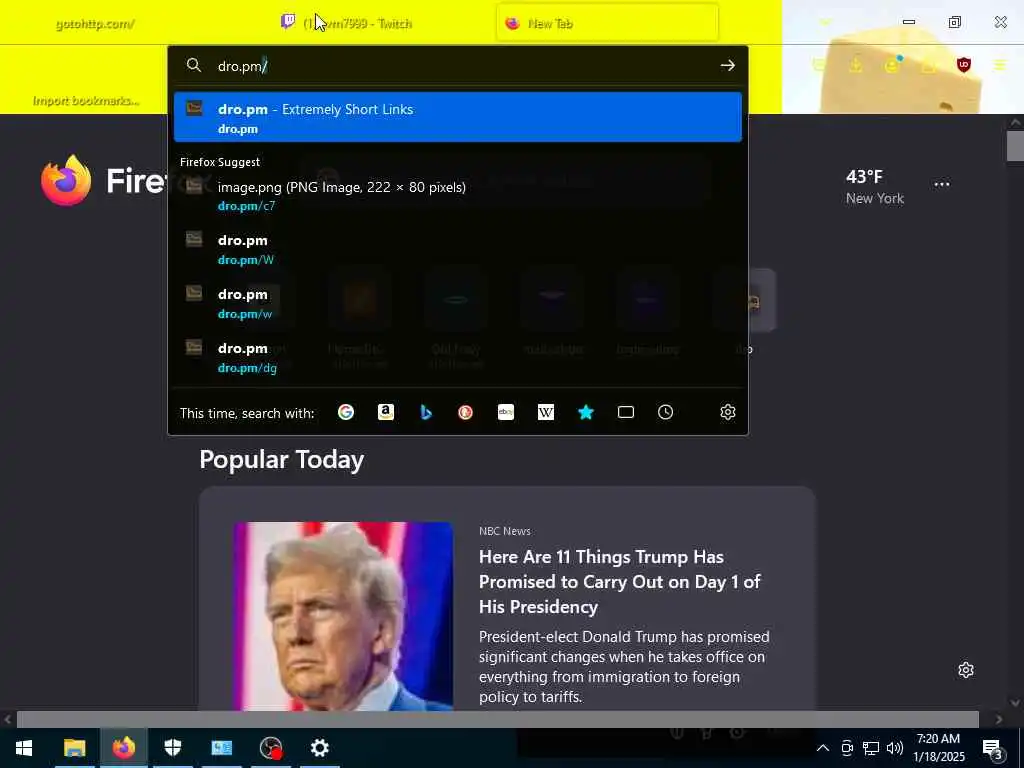Open uBlock Origin extension popup

963,65
